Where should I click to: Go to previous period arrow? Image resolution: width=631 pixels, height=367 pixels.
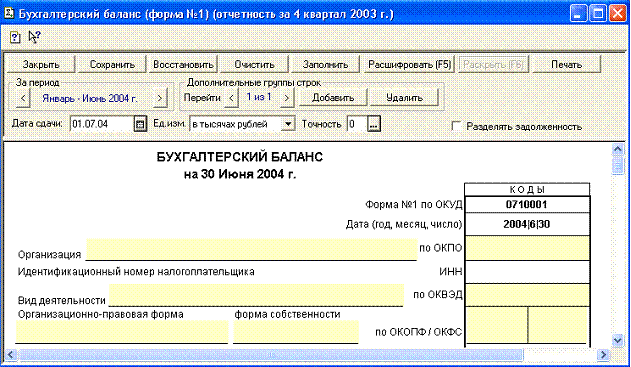coord(23,98)
